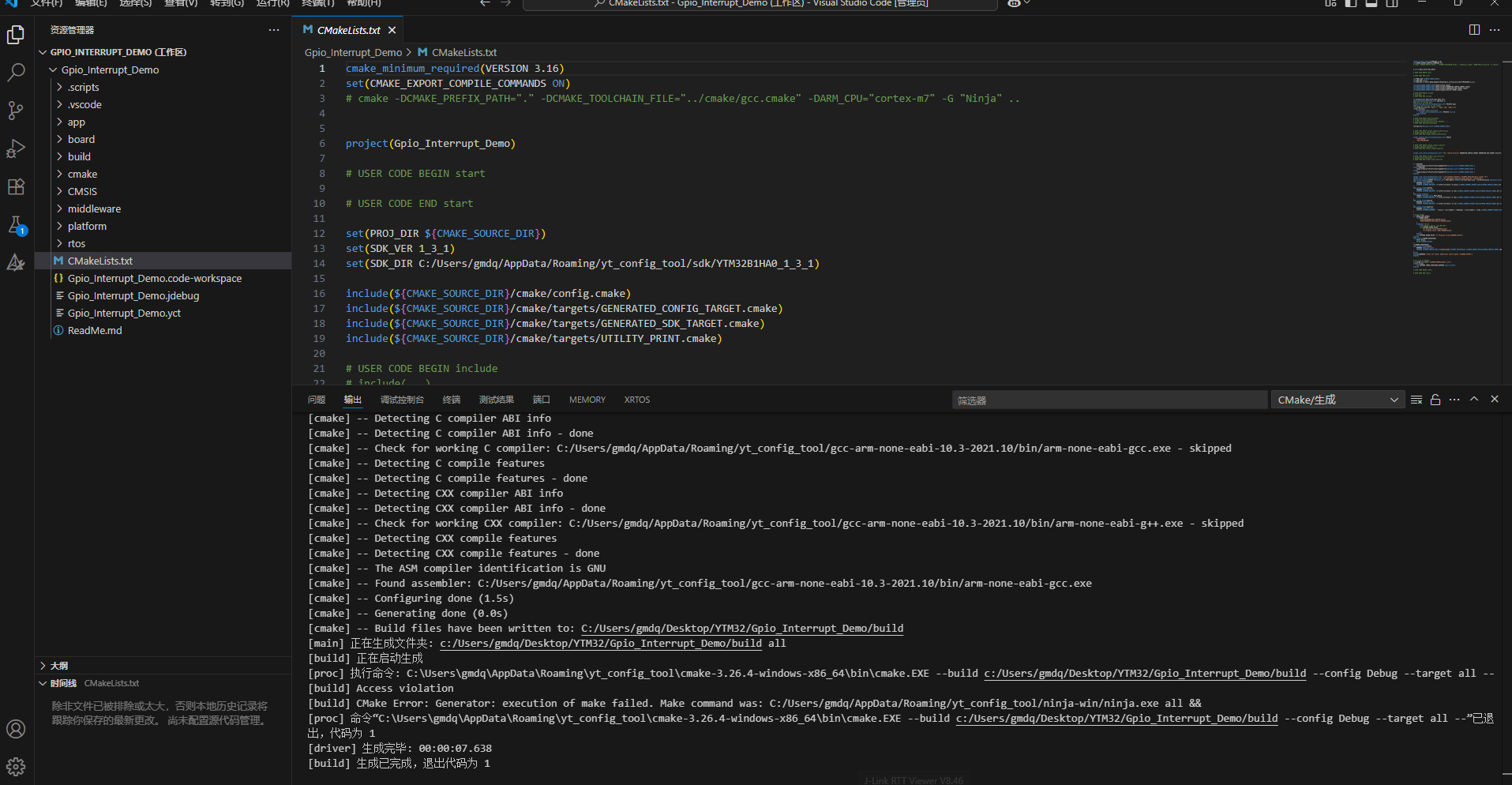The image size is (1512, 785).
Task: Close the CMakeLists.txt editor tab
Action: [x=392, y=30]
